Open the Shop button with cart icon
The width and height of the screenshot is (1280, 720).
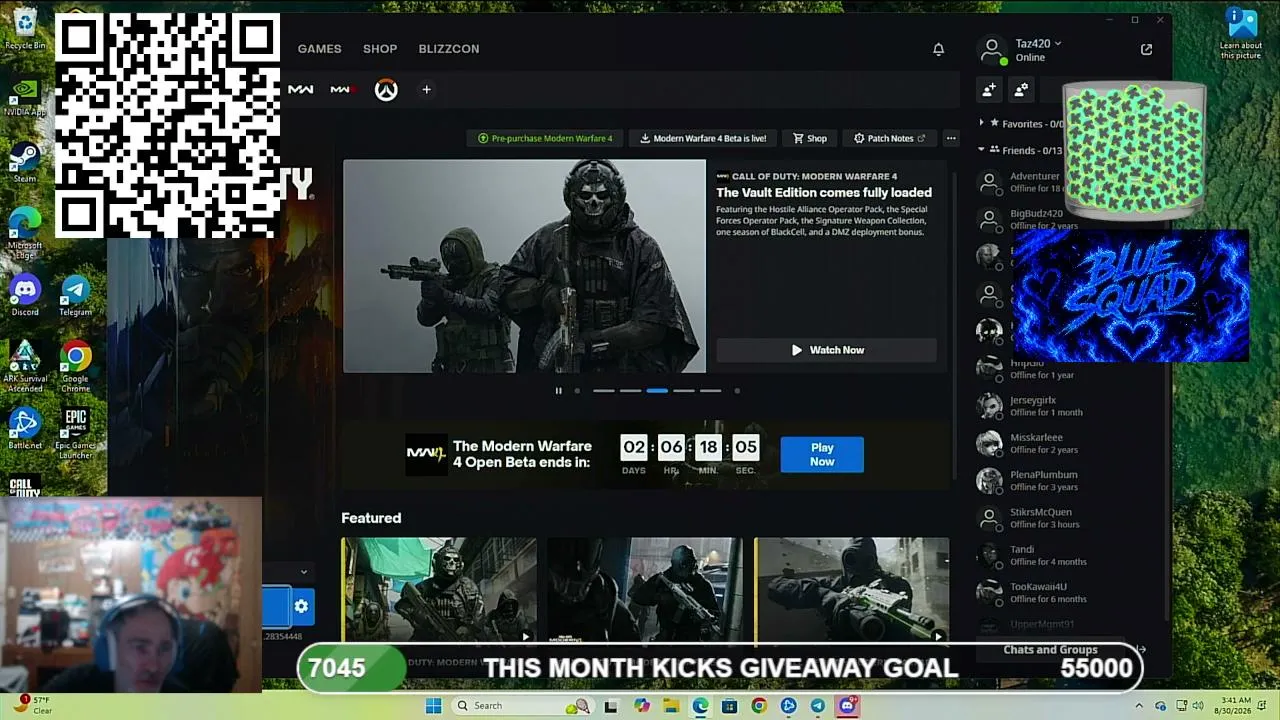810,138
